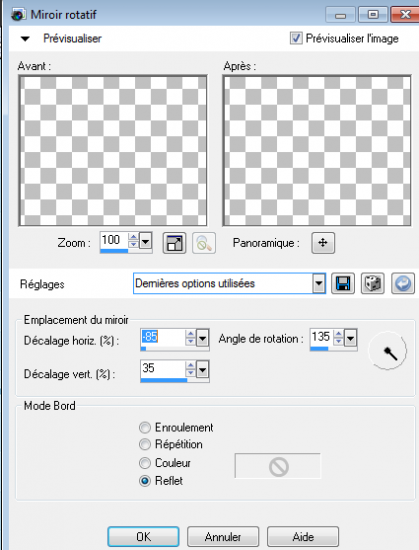
Task: Click the rotation angle dial control
Action: coord(387,351)
